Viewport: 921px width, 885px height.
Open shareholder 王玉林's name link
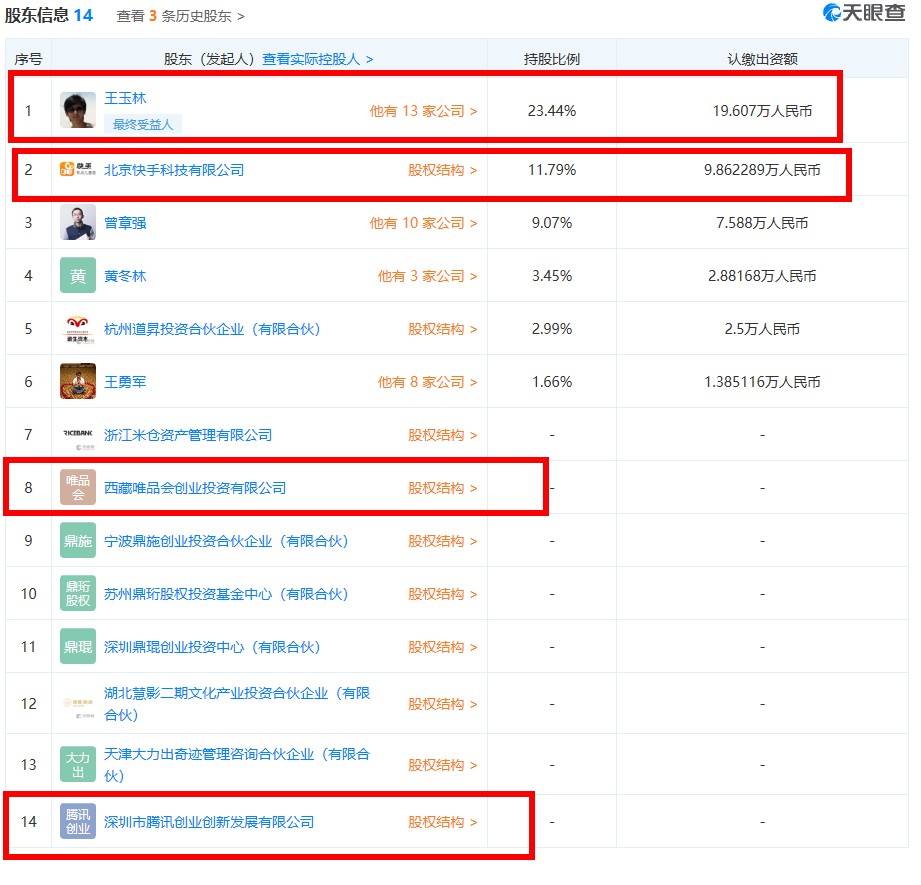tap(125, 98)
